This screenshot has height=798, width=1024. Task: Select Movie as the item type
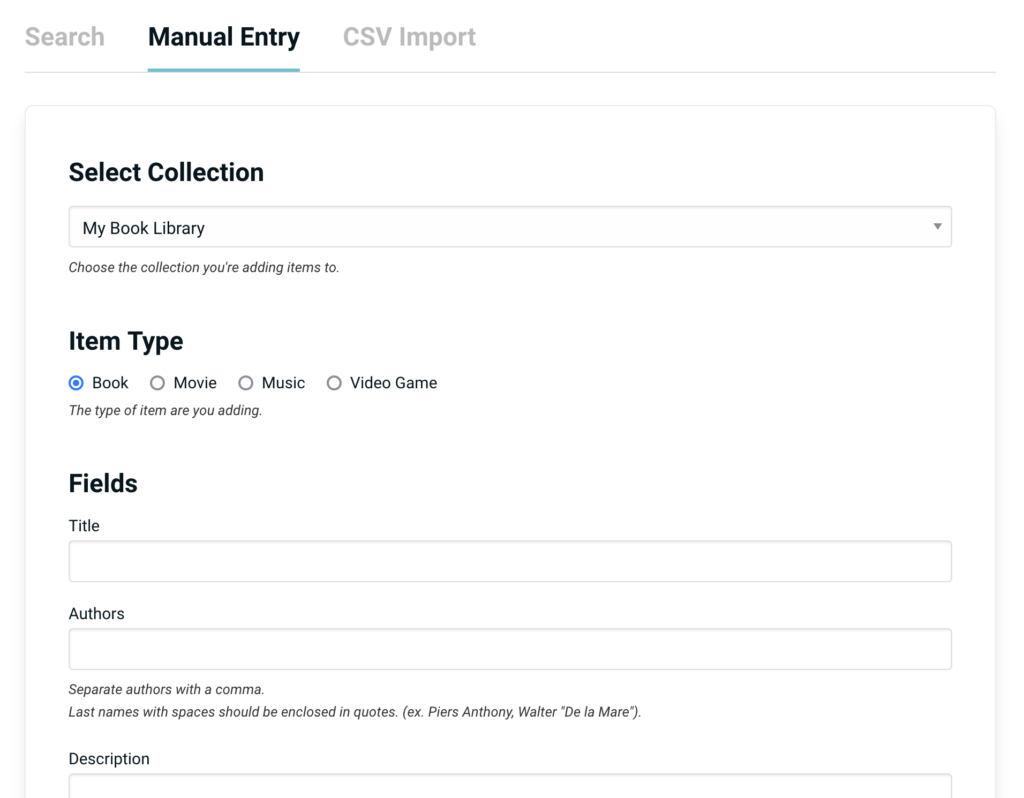point(157,383)
